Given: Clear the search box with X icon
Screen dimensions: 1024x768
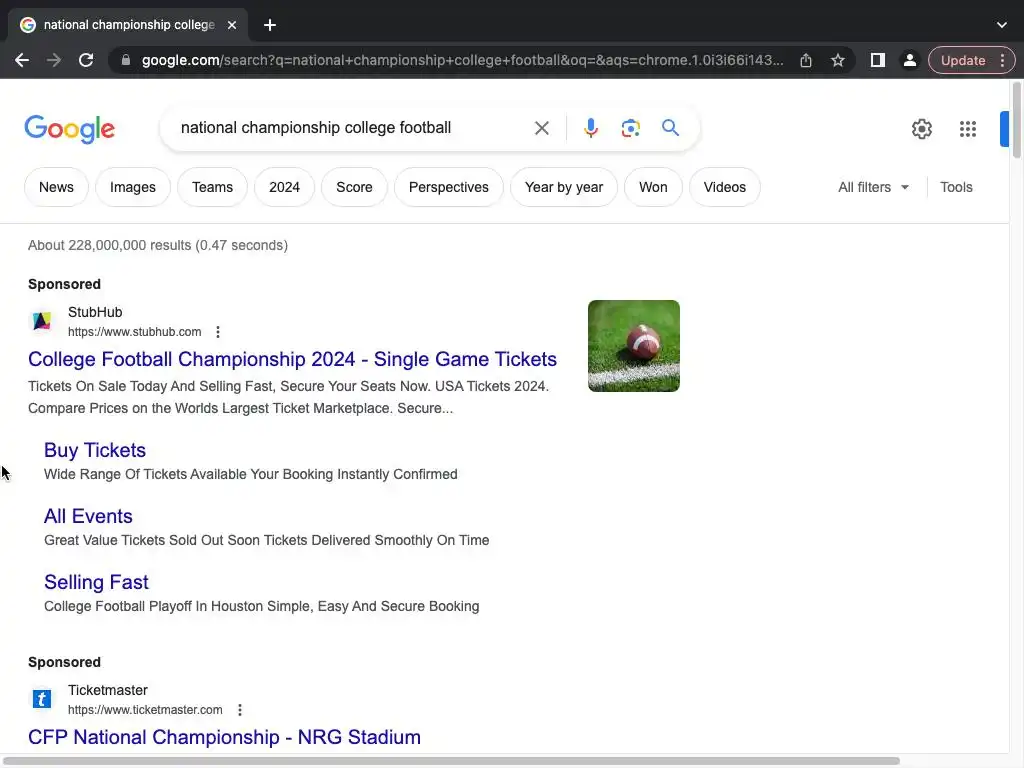Looking at the screenshot, I should coord(541,128).
